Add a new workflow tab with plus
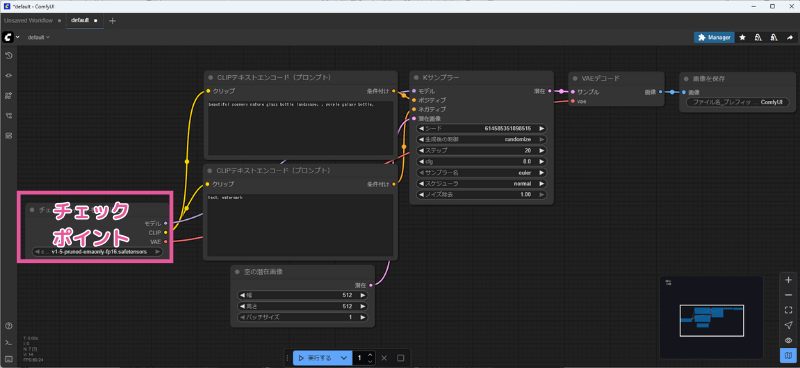 point(112,20)
